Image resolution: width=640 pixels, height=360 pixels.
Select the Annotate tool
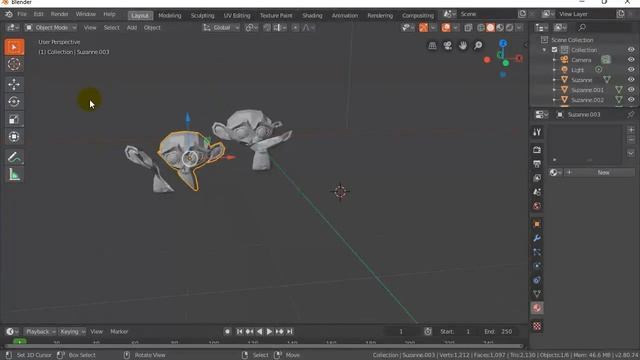[x=14, y=157]
